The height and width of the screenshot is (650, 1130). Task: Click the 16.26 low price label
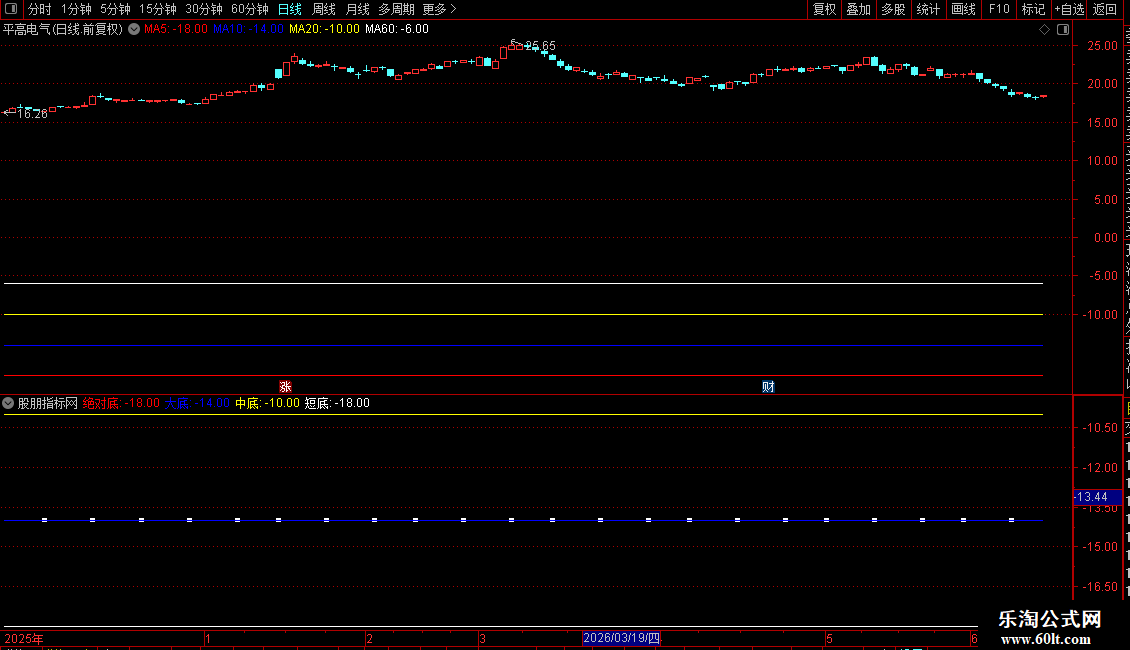32,113
